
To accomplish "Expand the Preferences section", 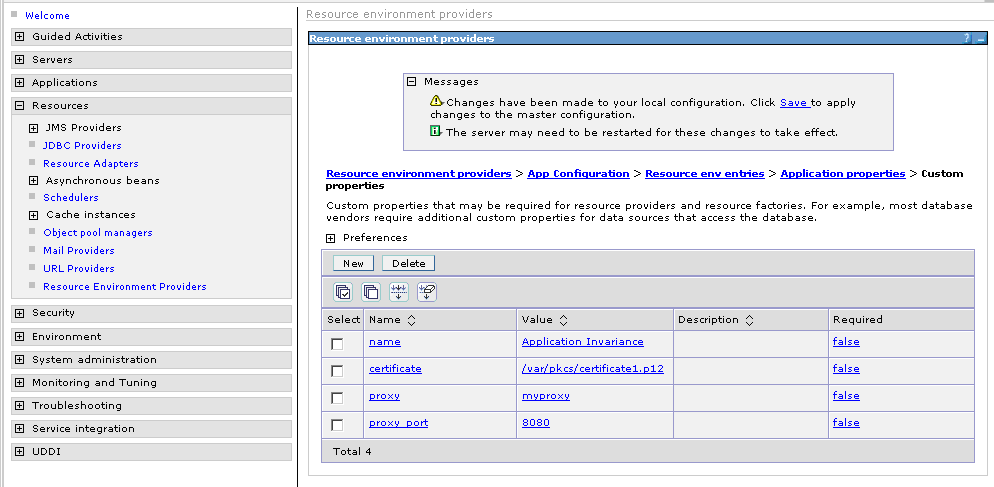I will coord(331,238).
